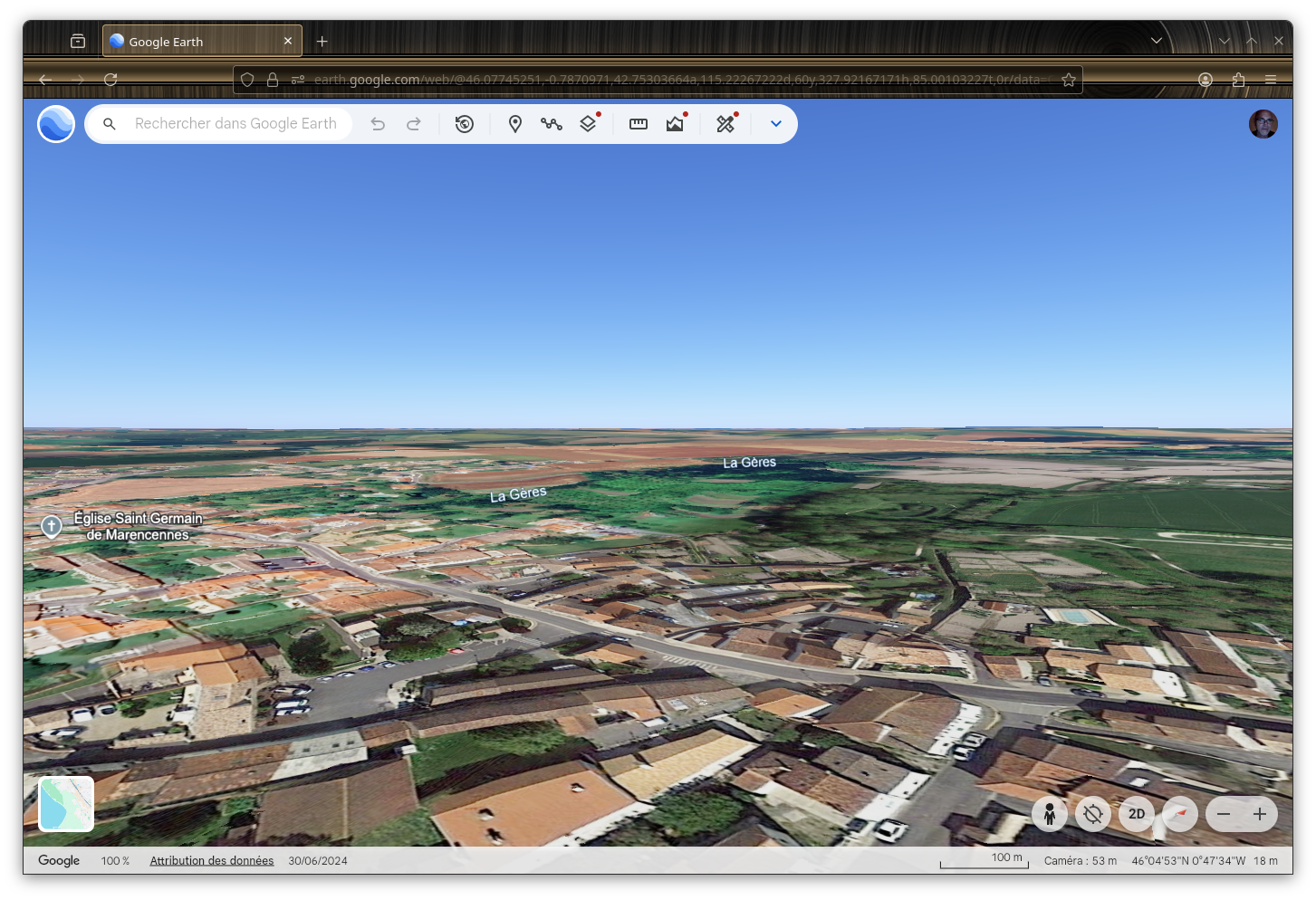Screen dimensions: 1316x900
Task: Open the Attribution des données link
Action: pyautogui.click(x=212, y=860)
